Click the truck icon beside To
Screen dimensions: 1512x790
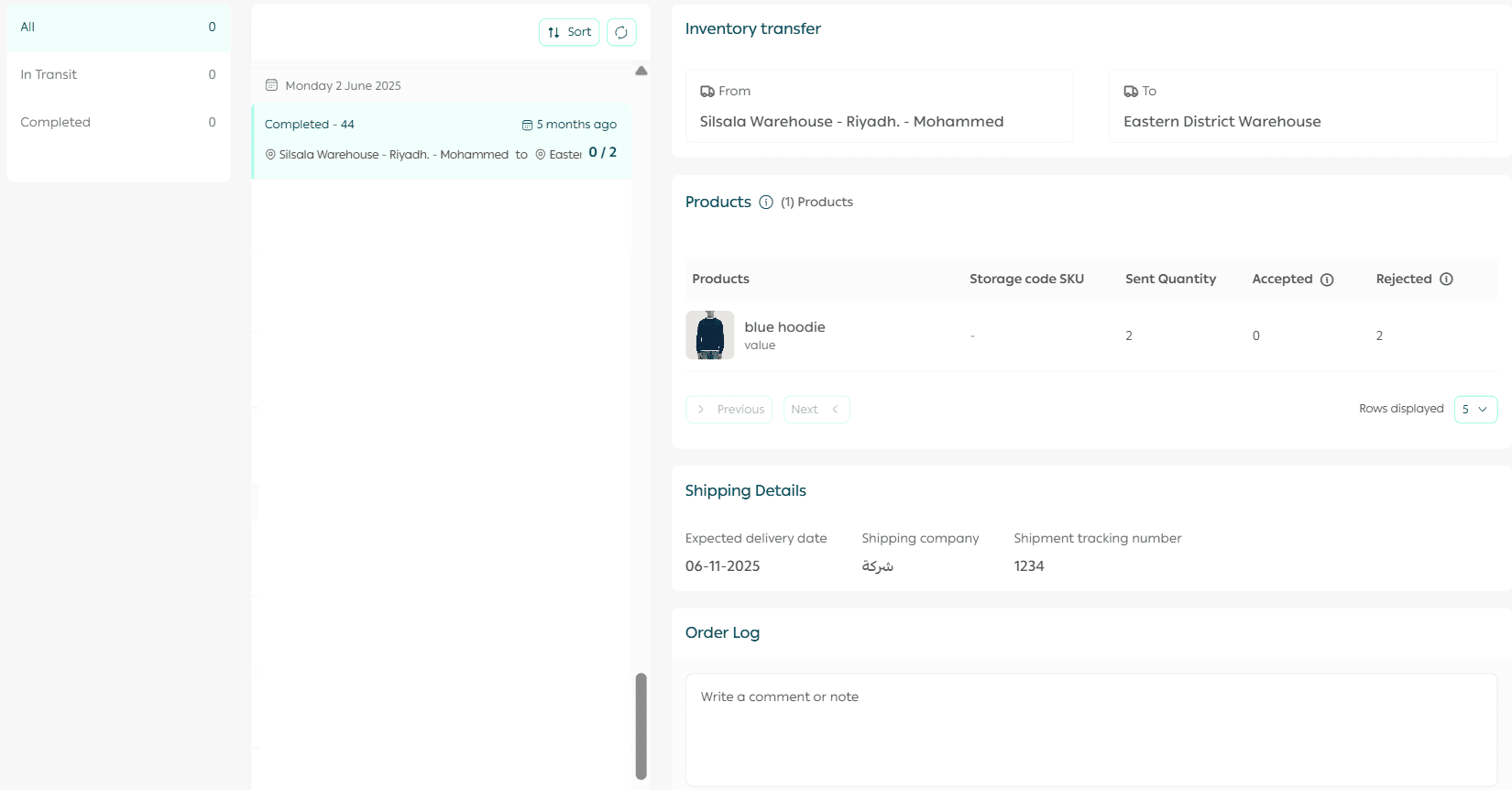click(x=1131, y=92)
